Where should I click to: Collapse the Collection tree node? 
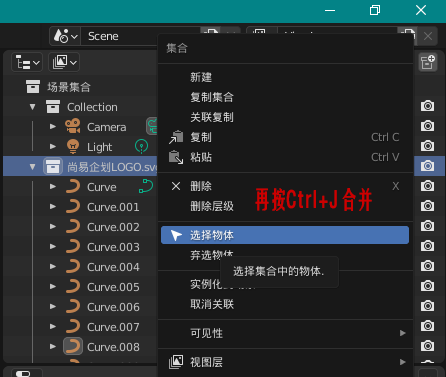click(x=32, y=107)
